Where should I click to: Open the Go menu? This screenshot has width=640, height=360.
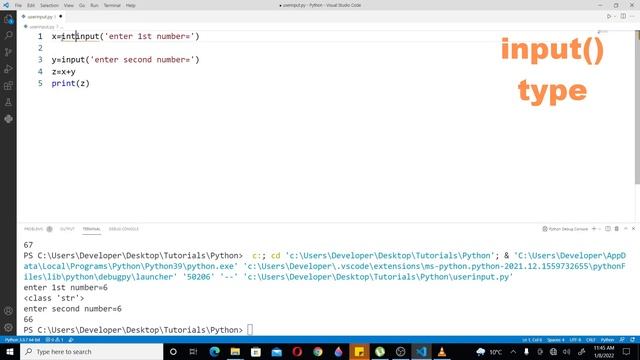[x=82, y=5]
